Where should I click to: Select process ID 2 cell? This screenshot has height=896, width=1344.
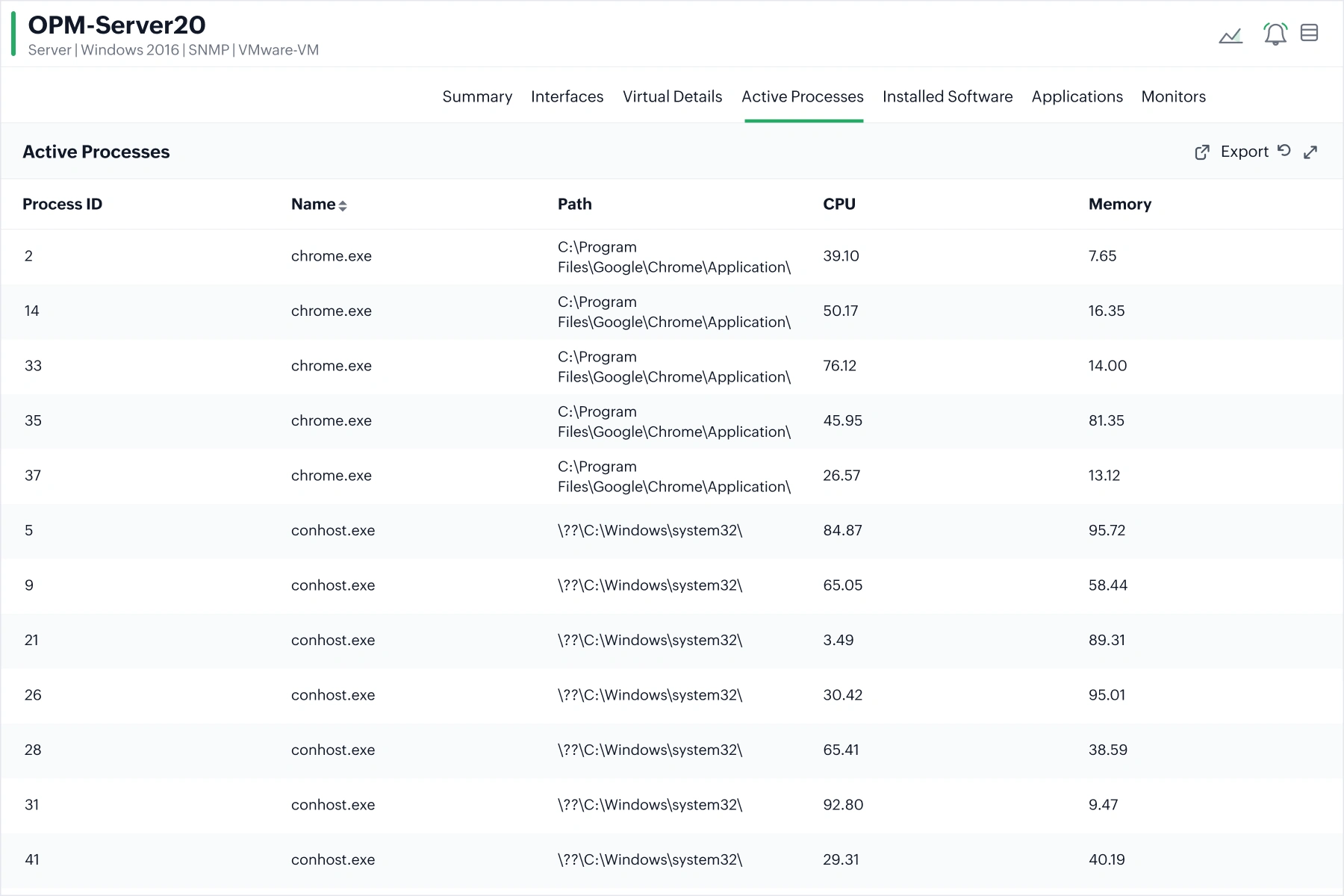[x=28, y=256]
